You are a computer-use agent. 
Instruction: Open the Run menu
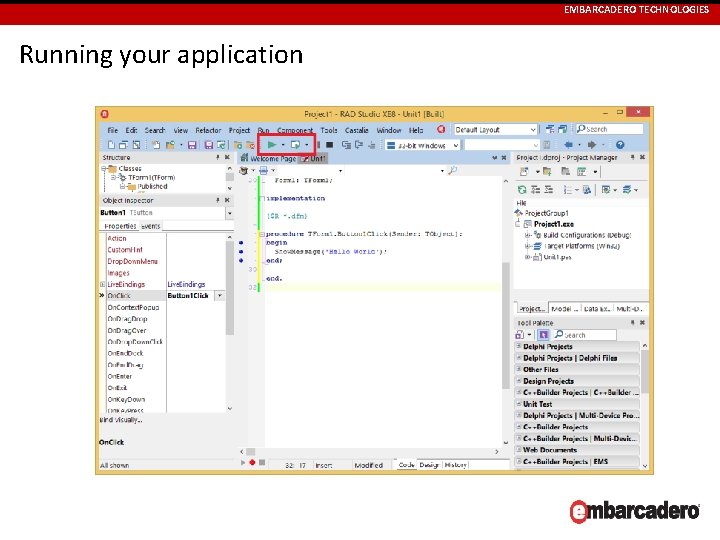point(263,130)
